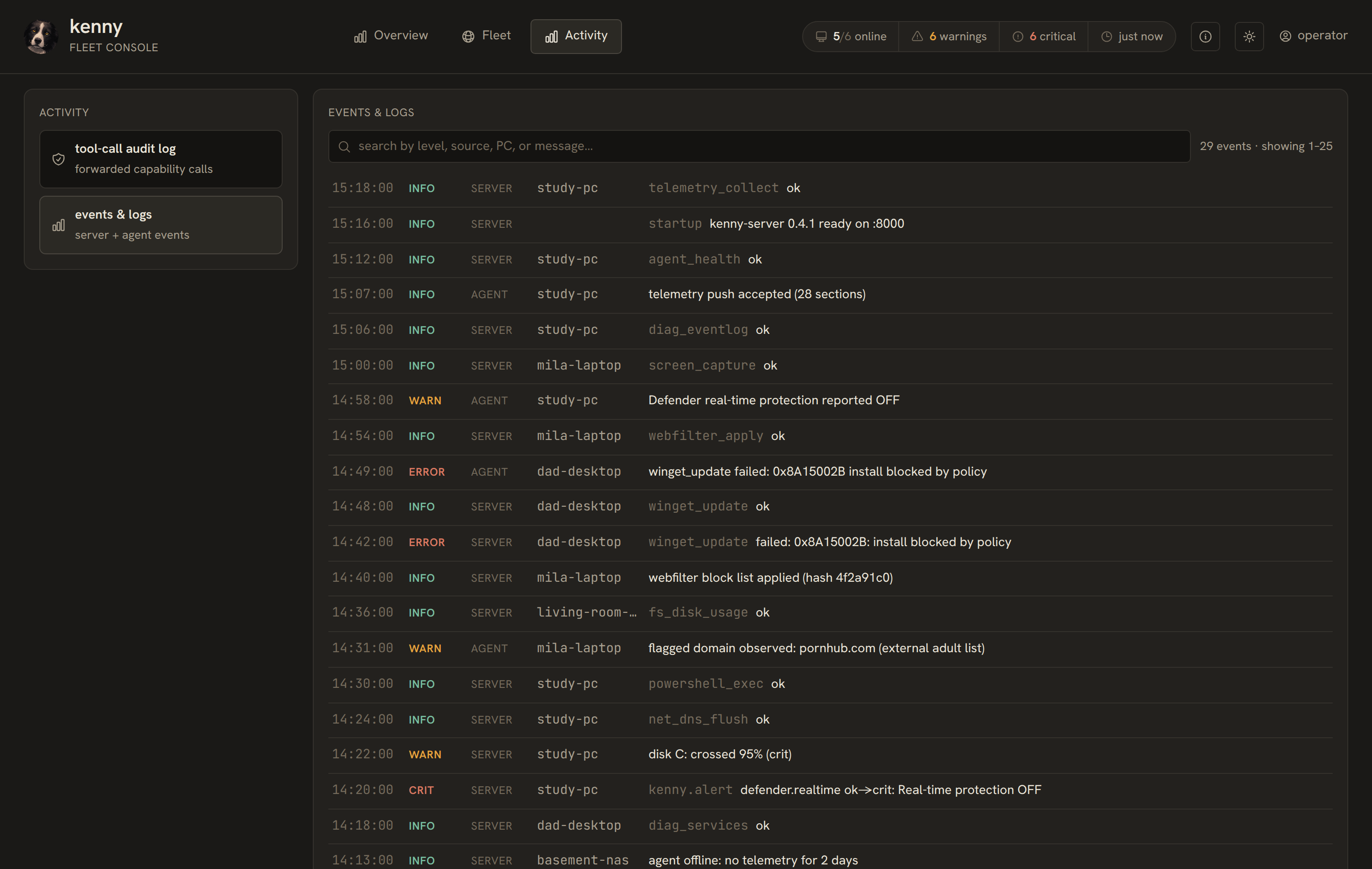Click 'agent offline: no telemetry for 2 days'
This screenshot has height=869, width=1372.
tap(753, 860)
